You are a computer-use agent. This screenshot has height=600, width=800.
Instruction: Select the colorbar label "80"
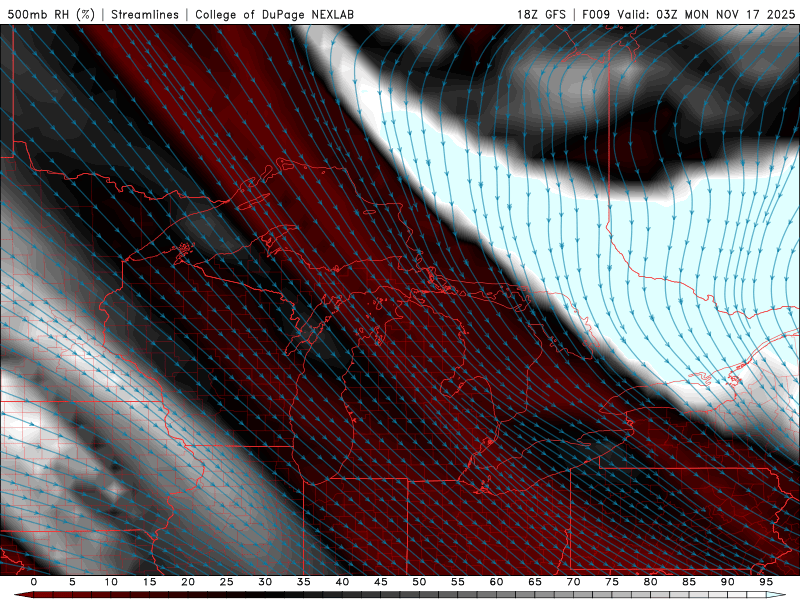coord(651,582)
